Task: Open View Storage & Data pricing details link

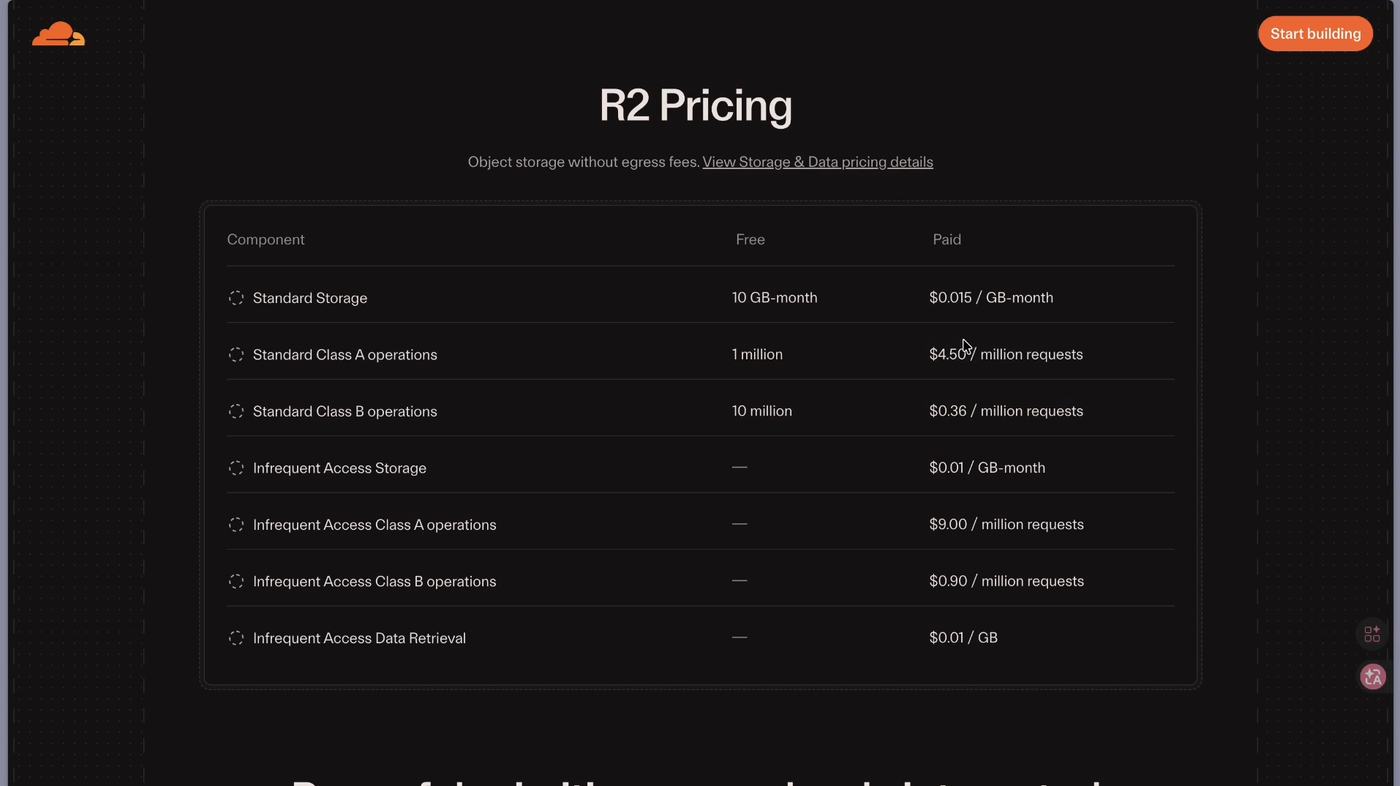Action: pos(817,162)
